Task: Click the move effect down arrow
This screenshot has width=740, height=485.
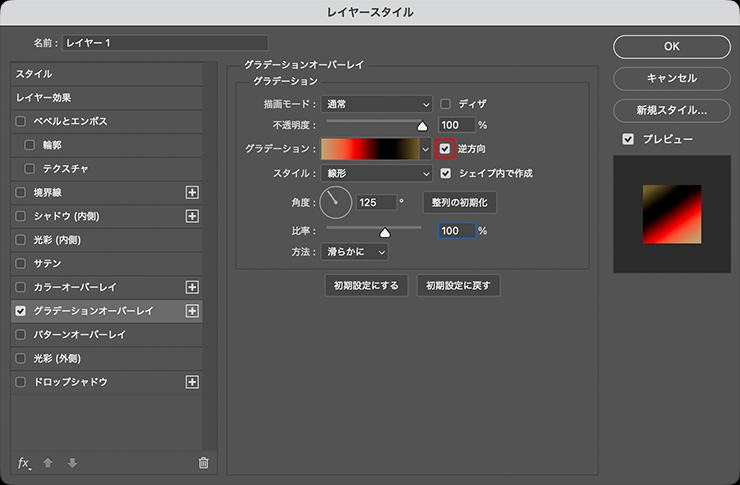Action: point(71,463)
